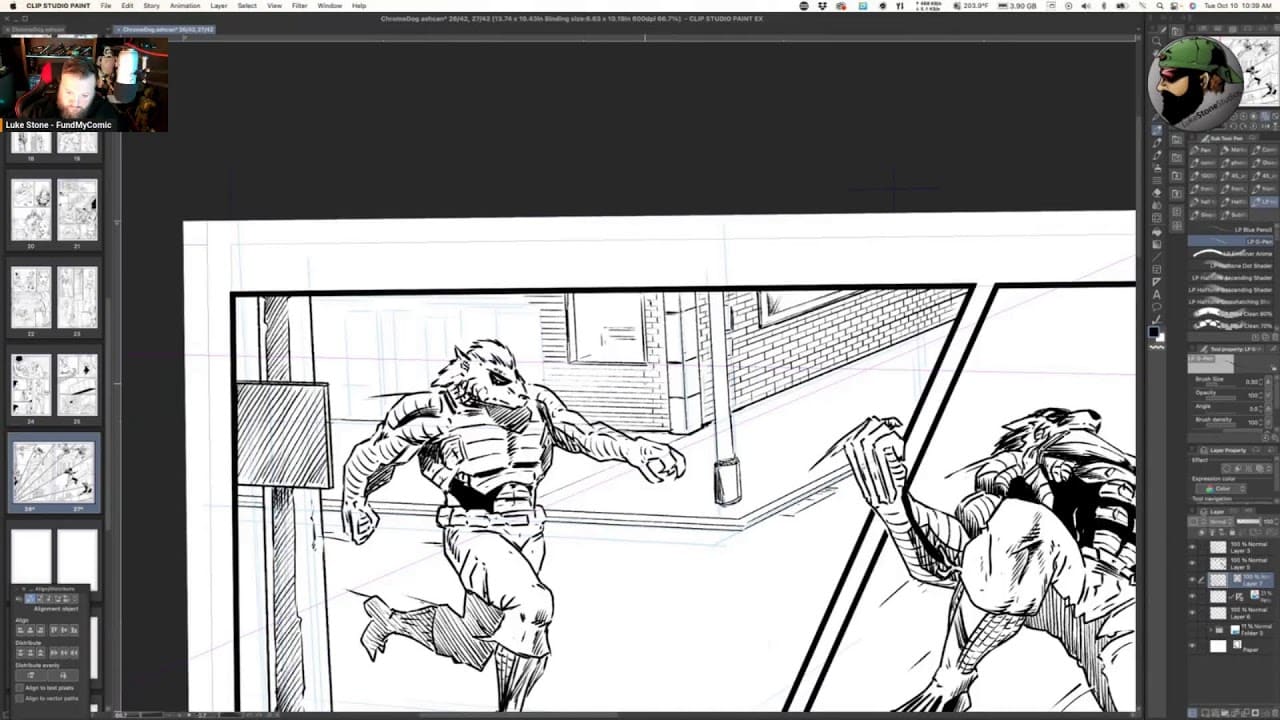Pick the Zoom magnifier tool
The height and width of the screenshot is (720, 1280).
pyautogui.click(x=1157, y=41)
